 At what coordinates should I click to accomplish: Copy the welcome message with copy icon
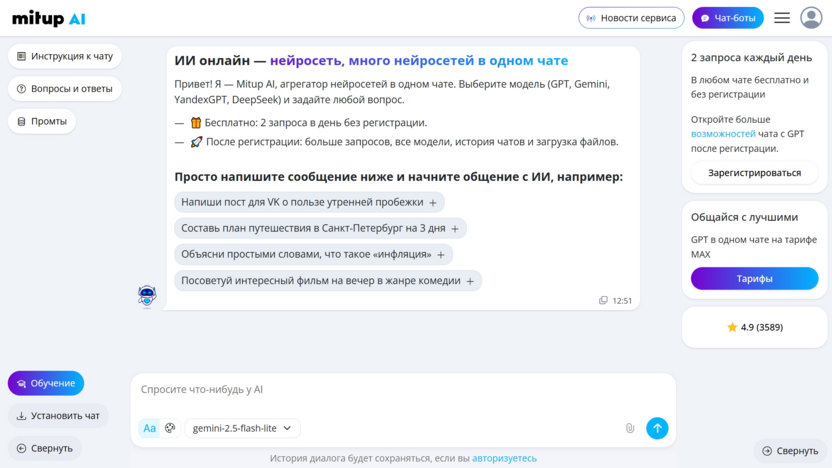603,300
